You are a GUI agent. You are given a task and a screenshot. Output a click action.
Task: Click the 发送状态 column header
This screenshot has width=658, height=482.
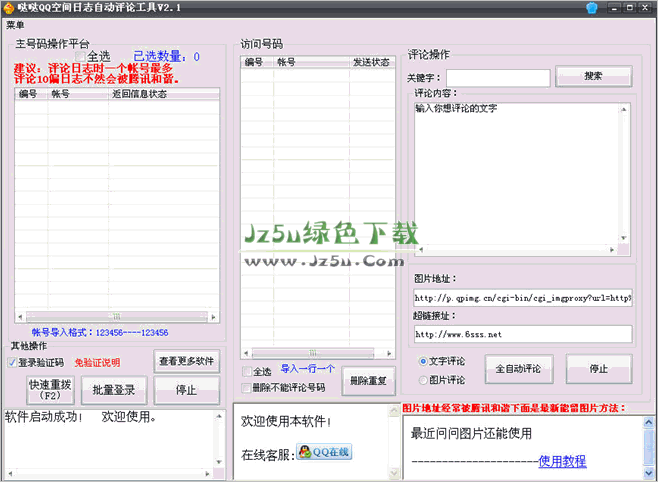(372, 63)
